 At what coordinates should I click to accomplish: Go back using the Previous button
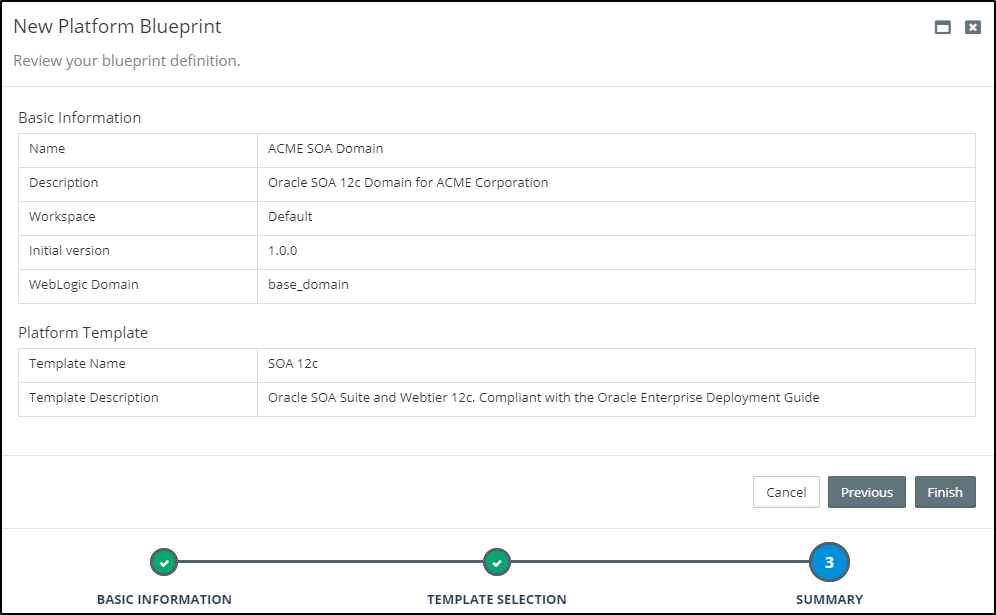coord(866,492)
